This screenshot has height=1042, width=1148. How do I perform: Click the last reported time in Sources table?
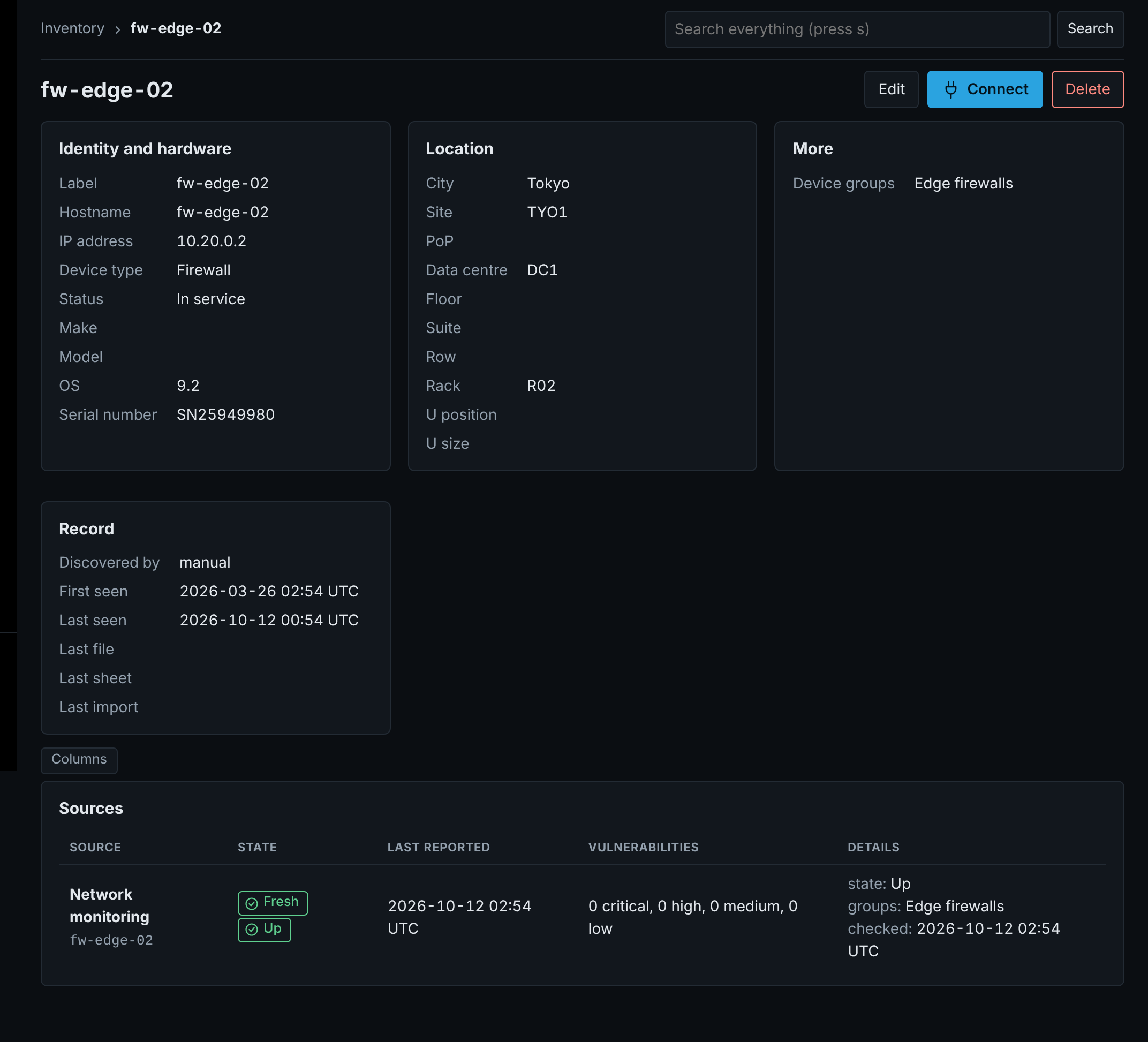pos(459,917)
